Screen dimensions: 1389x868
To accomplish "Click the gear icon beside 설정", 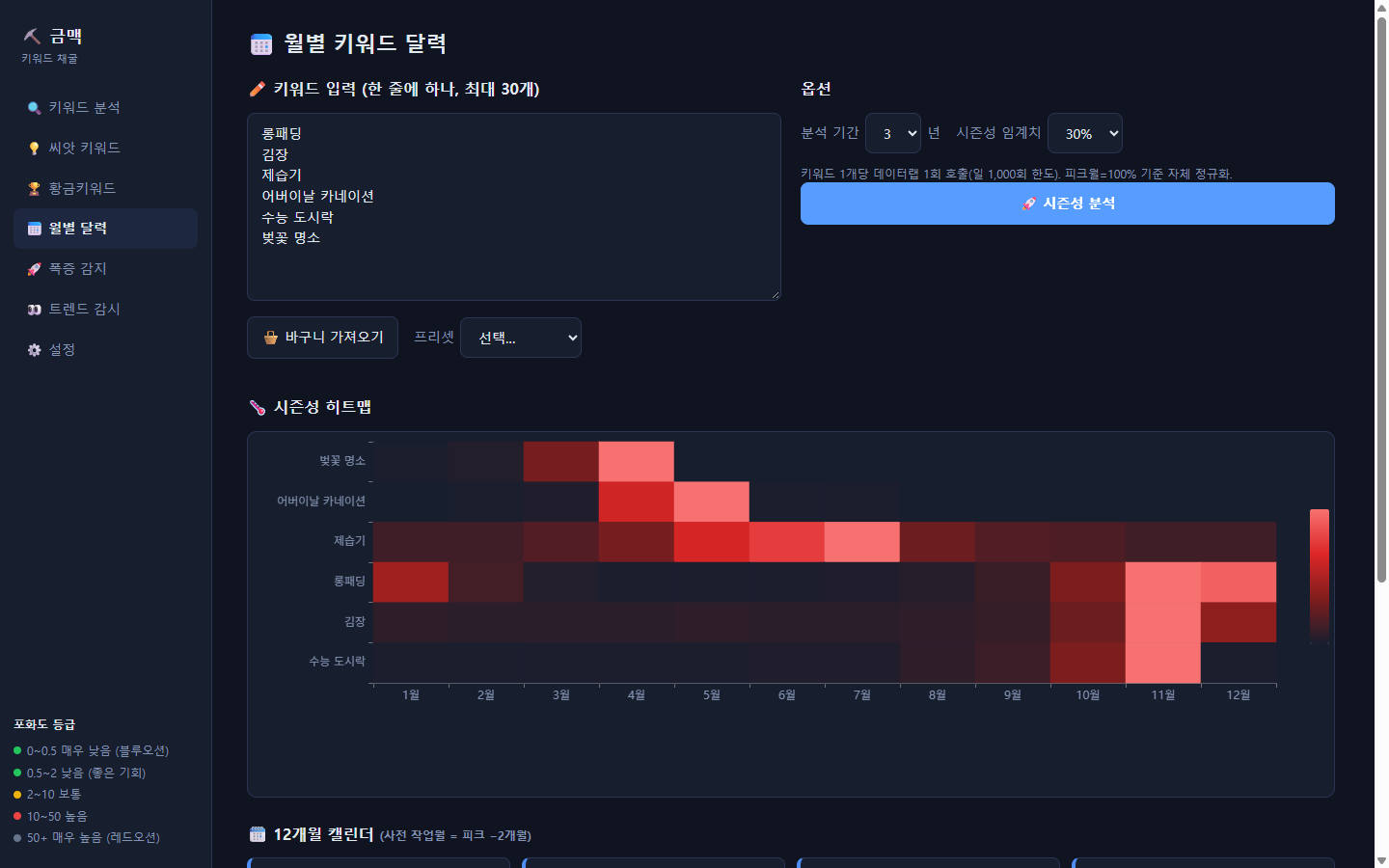I will [x=34, y=350].
